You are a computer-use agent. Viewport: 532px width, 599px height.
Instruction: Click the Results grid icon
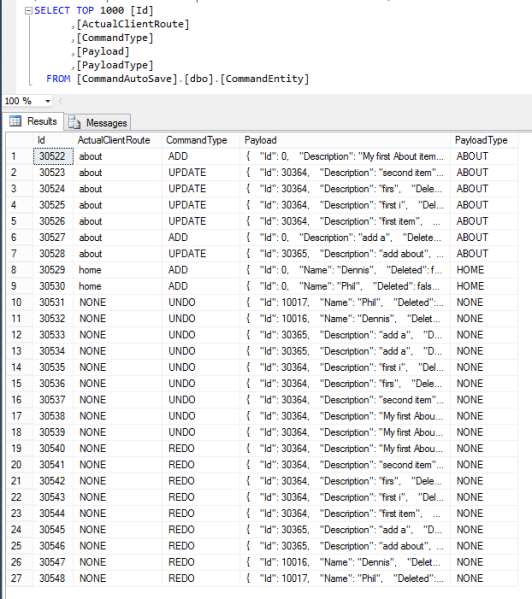[15, 121]
